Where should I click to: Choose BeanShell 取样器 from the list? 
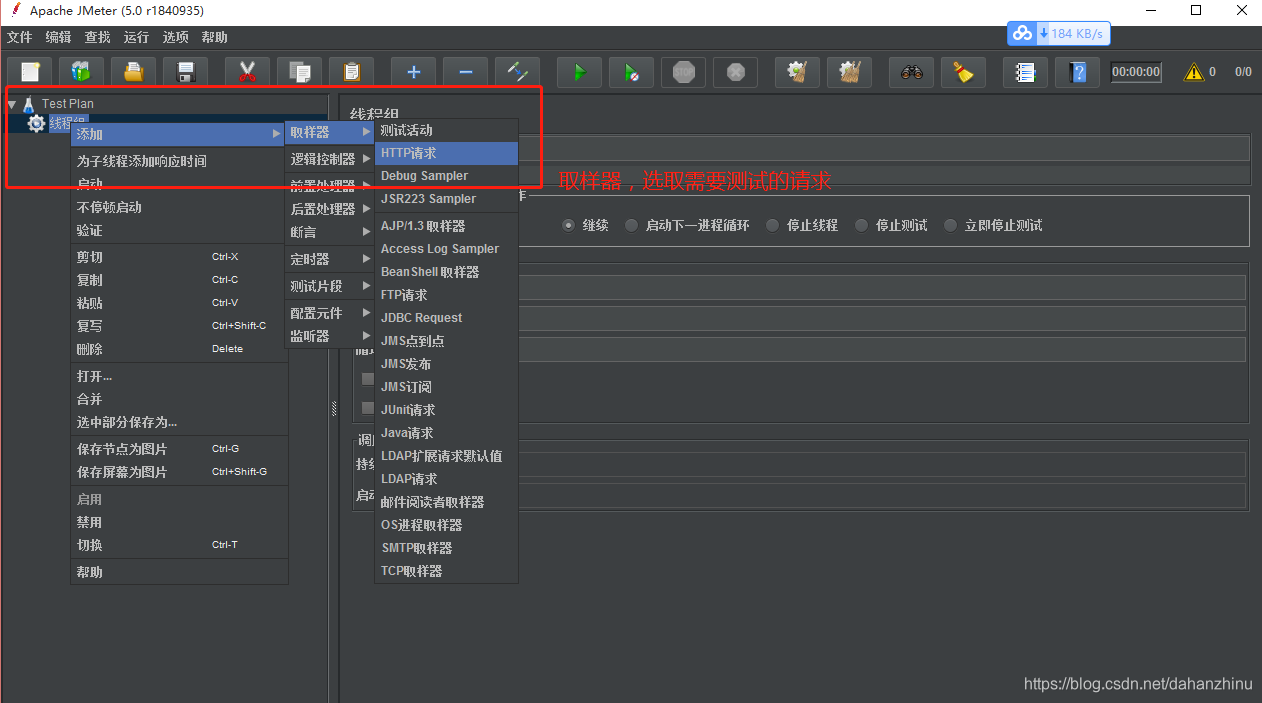[x=446, y=272]
